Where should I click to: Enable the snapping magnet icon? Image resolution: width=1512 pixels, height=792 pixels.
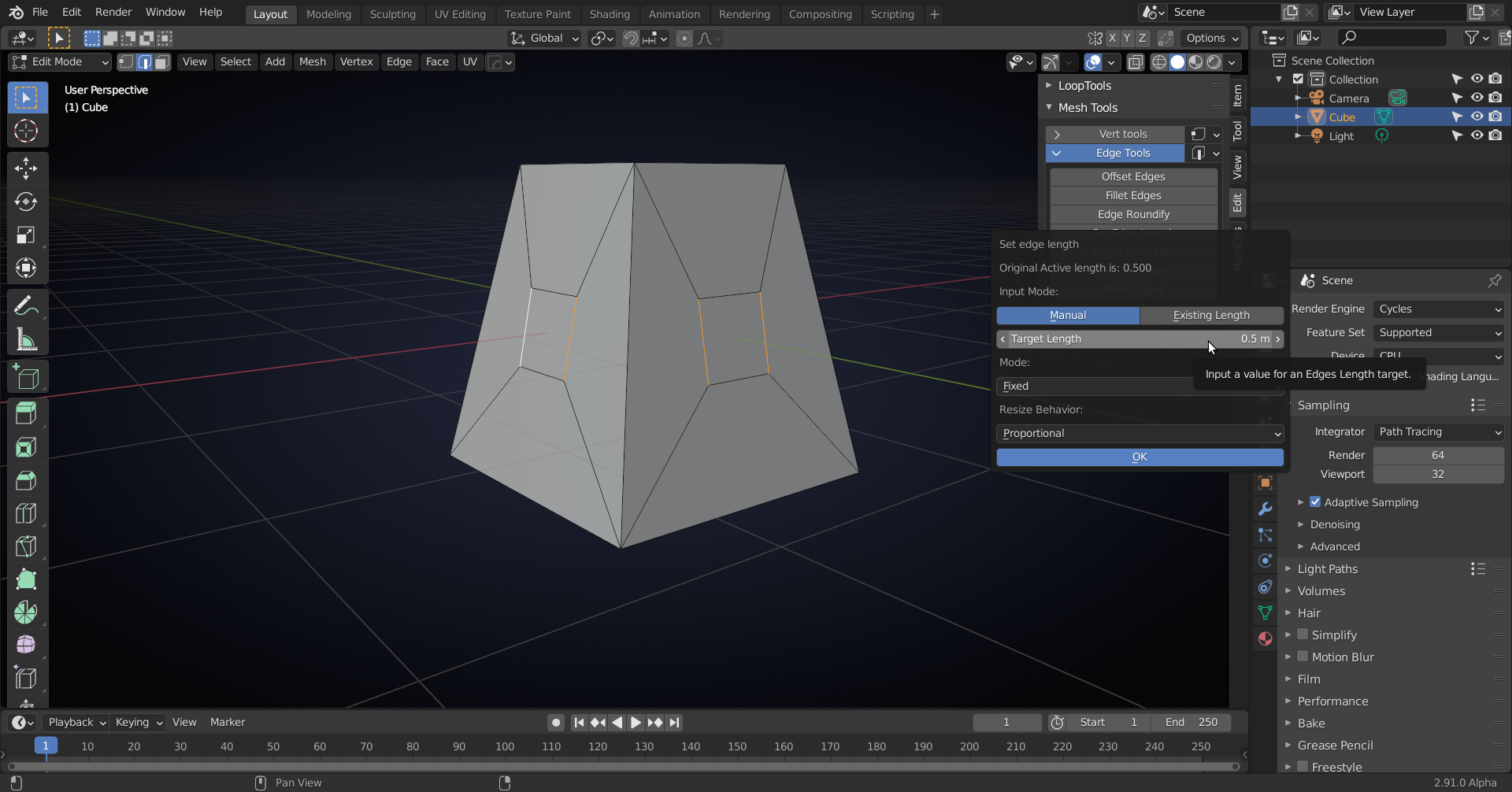click(x=630, y=38)
